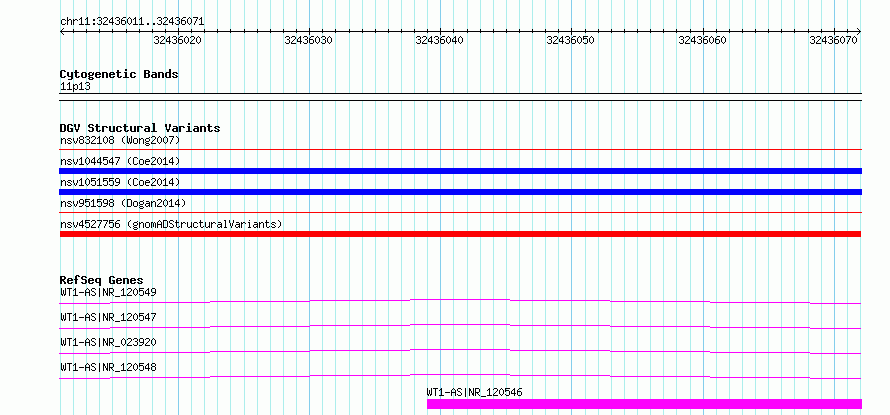
Task: Select variant nsv1044547 (Coe2014) label
Action: tap(120, 161)
